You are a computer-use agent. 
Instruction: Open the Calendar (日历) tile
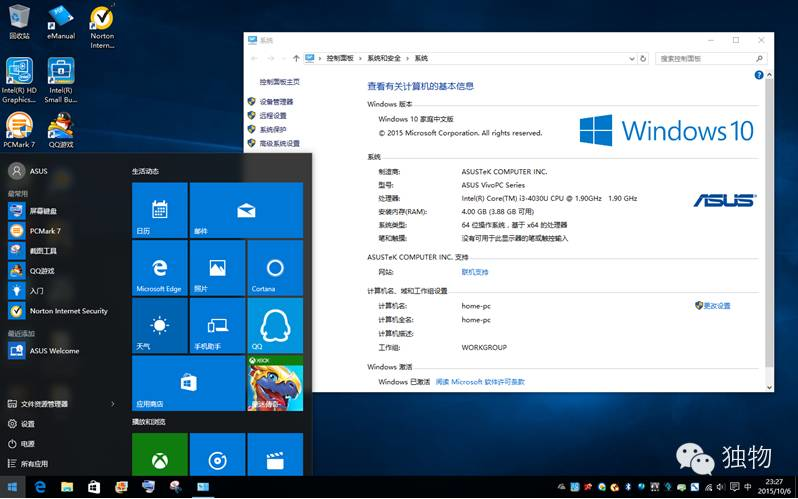pos(159,210)
